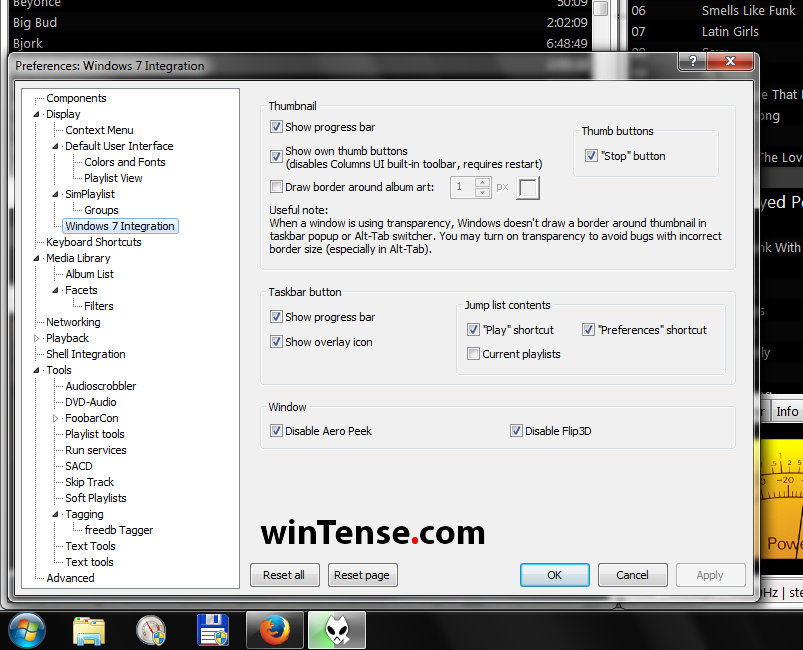Open Windows Explorer from the taskbar
This screenshot has width=803, height=650.
[x=89, y=631]
